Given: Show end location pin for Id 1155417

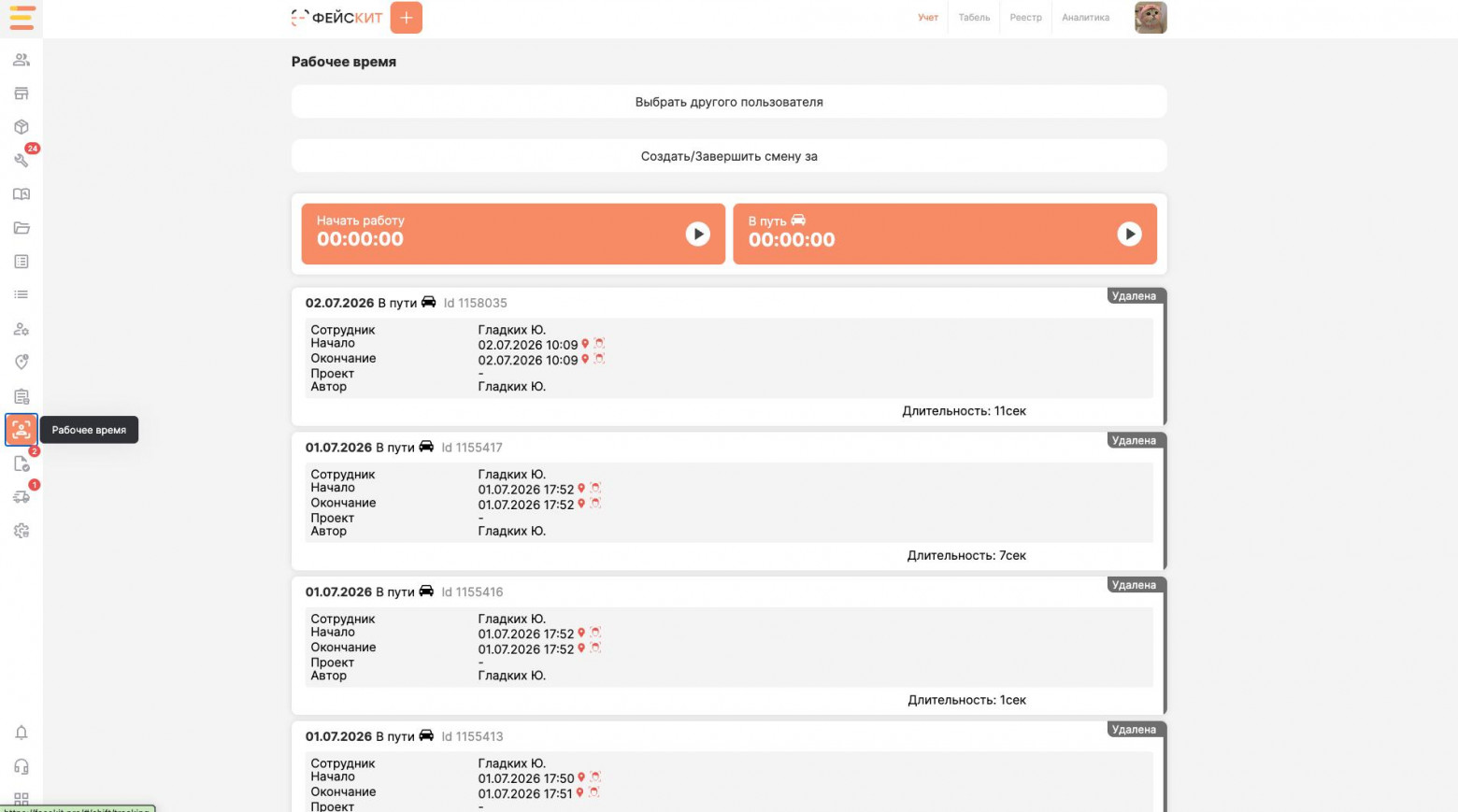Looking at the screenshot, I should coord(581,504).
